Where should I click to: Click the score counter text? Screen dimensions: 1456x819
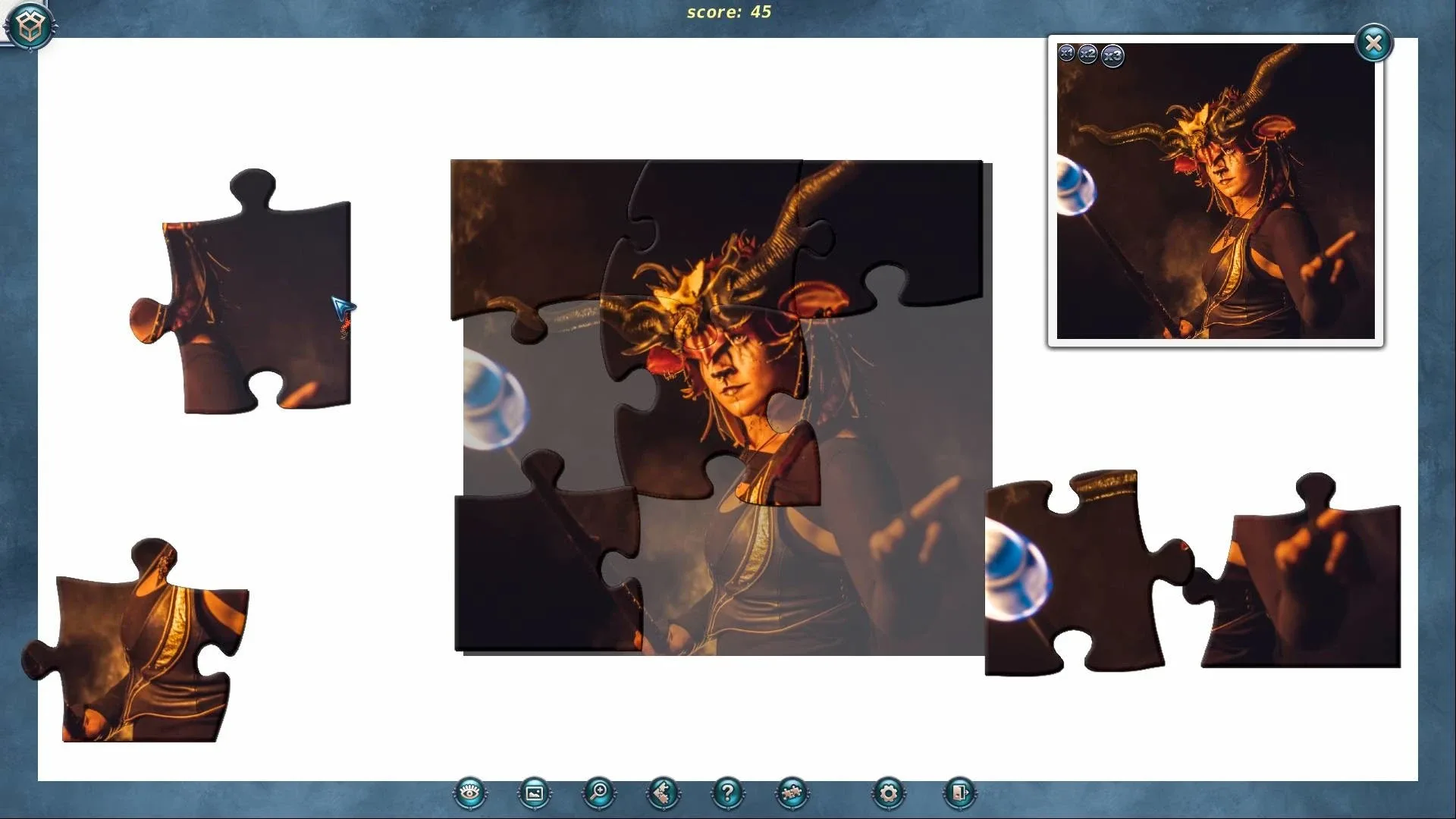[x=728, y=12]
